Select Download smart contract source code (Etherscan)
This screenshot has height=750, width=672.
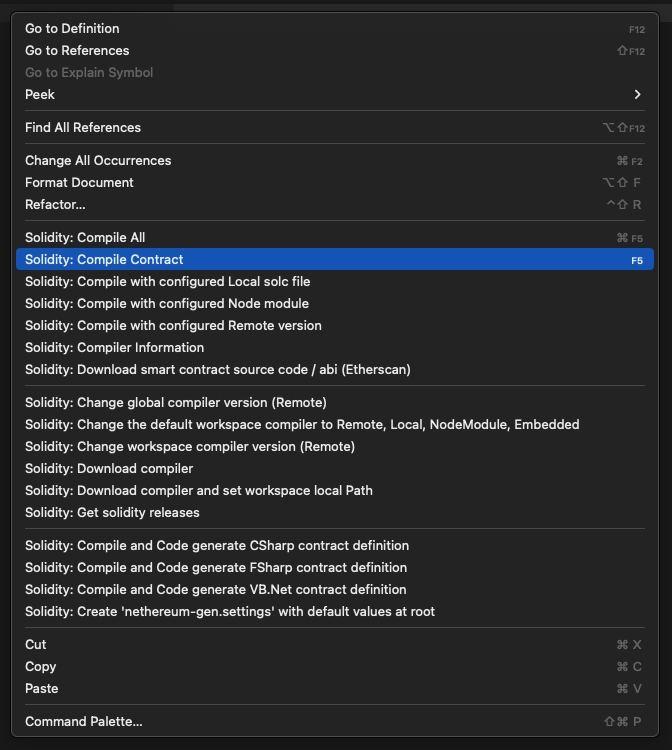pyautogui.click(x=335, y=369)
